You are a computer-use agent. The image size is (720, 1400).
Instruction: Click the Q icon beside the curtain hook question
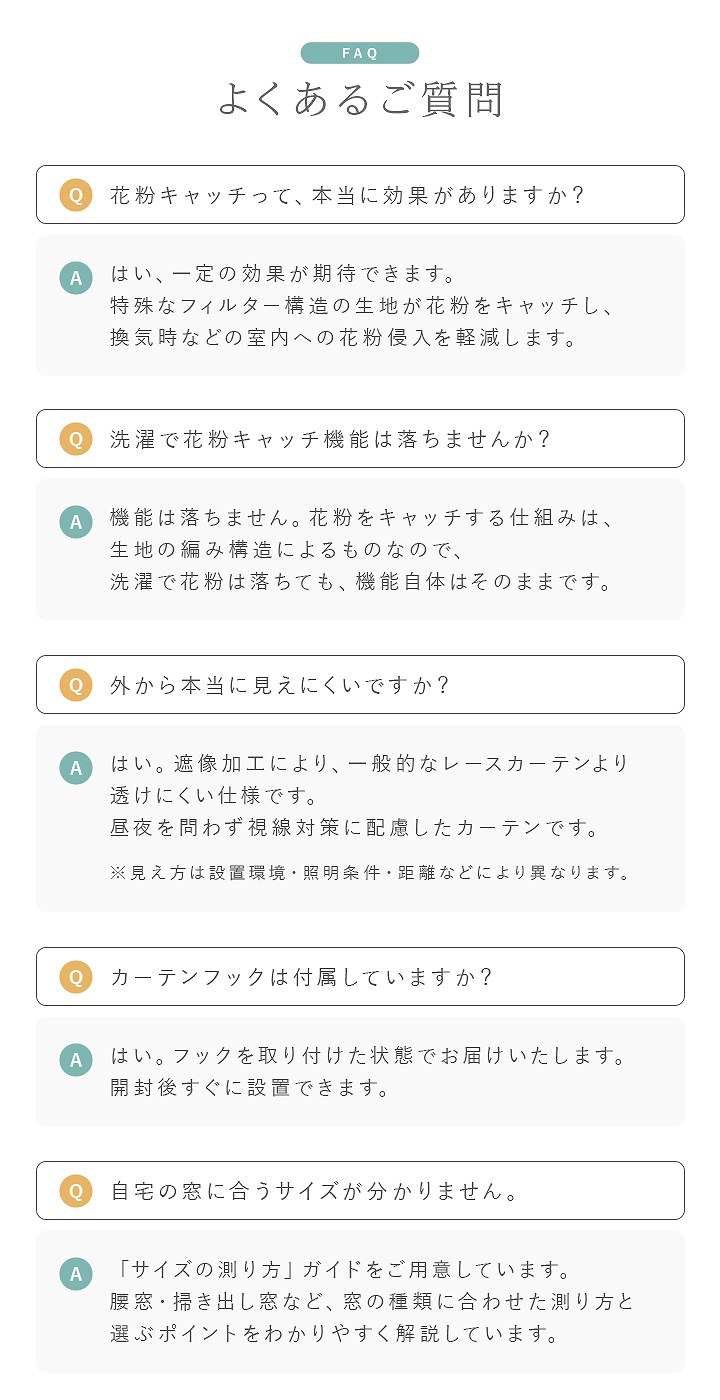(x=75, y=976)
